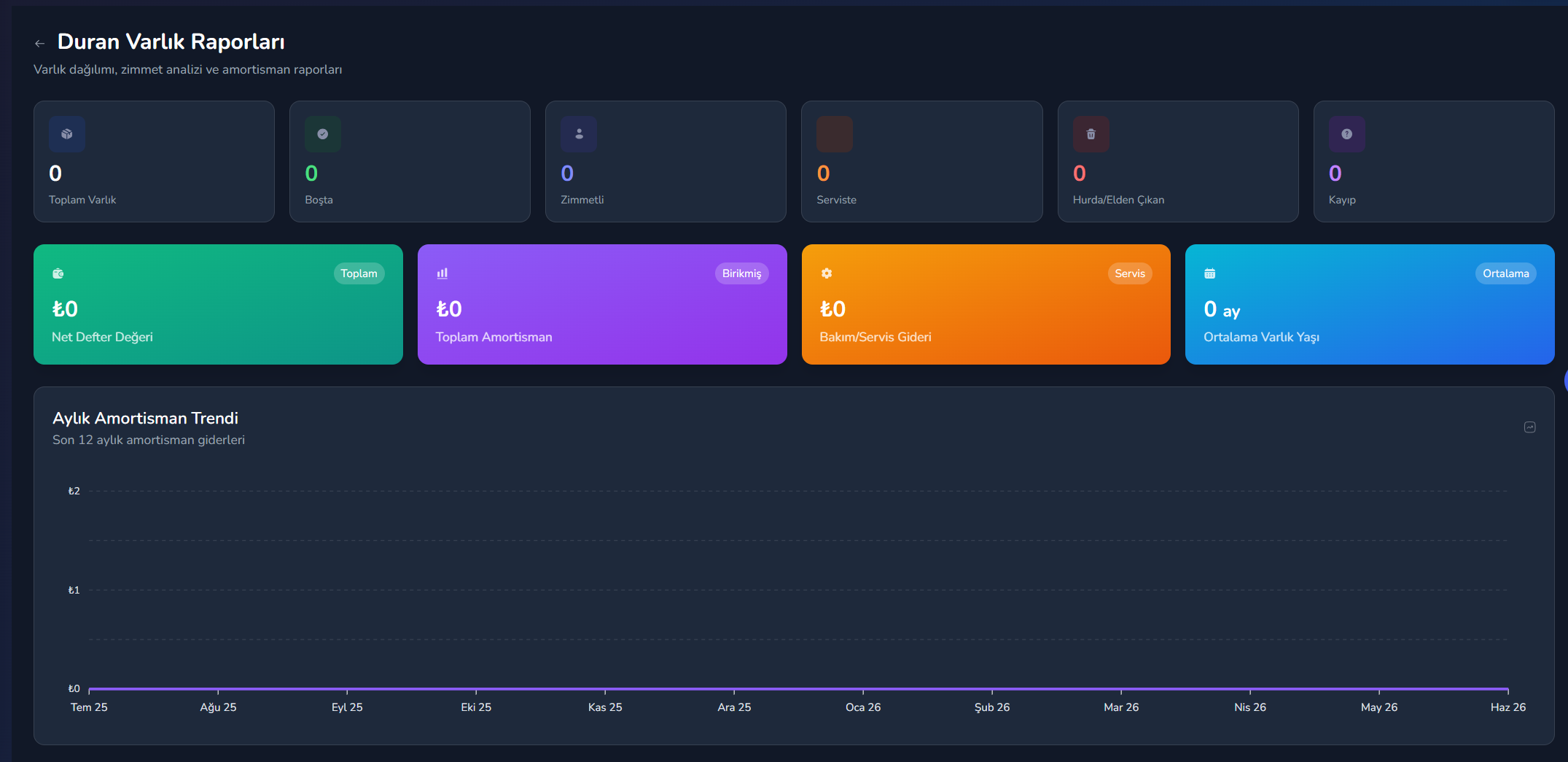Screen dimensions: 1568x762
Task: Click the Duran Varlık Raporları page title
Action: pyautogui.click(x=171, y=42)
